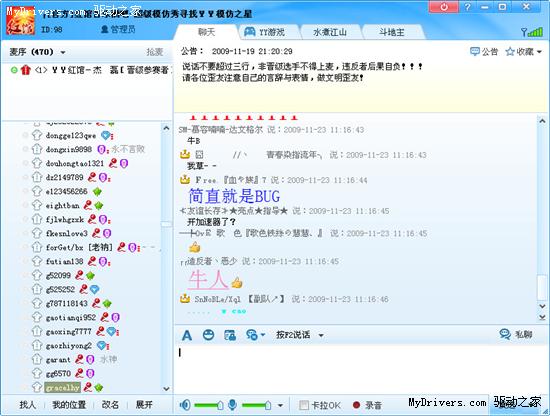Click the 公告 announcement button
550x416 pixels.
point(484,52)
